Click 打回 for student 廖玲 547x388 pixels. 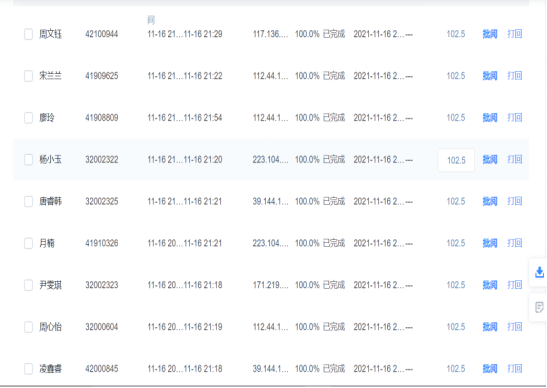pyautogui.click(x=515, y=118)
